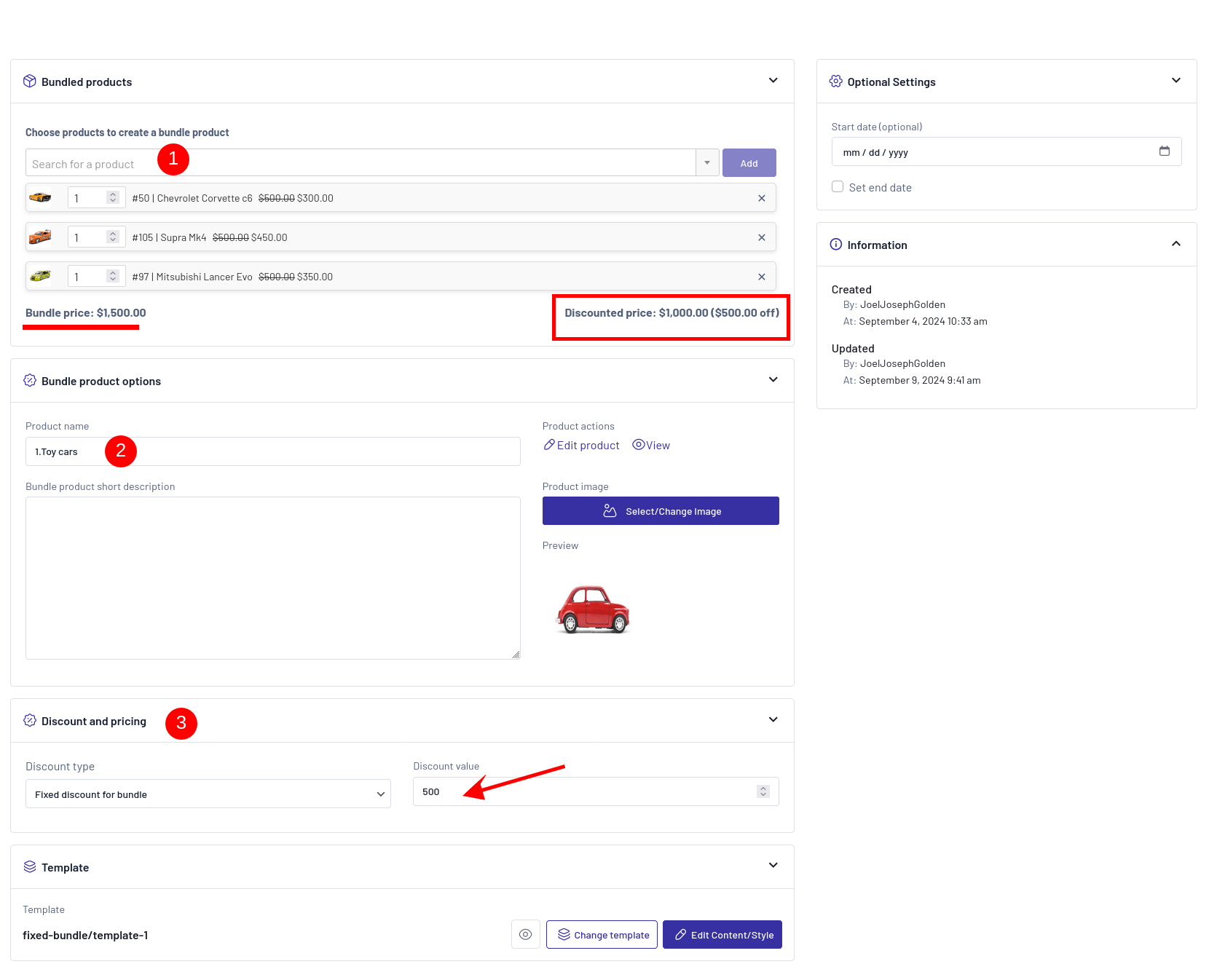
Task: Click the Information panel info icon
Action: pos(835,245)
